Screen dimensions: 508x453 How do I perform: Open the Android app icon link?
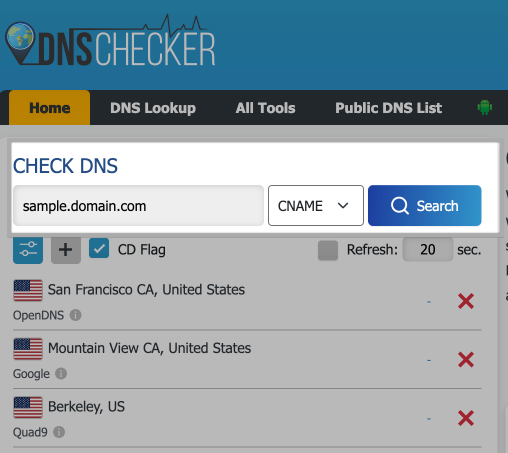coord(485,108)
